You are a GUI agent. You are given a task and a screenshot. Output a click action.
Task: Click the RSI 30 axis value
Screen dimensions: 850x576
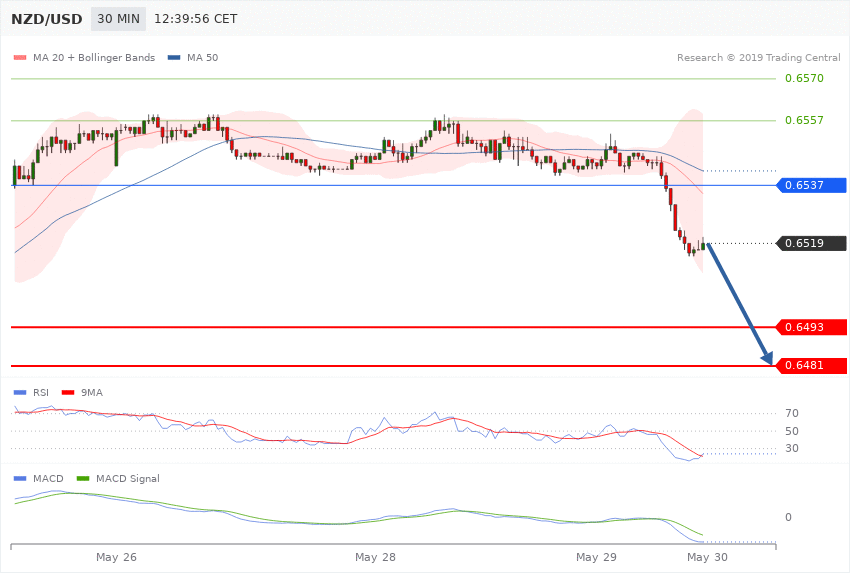791,448
